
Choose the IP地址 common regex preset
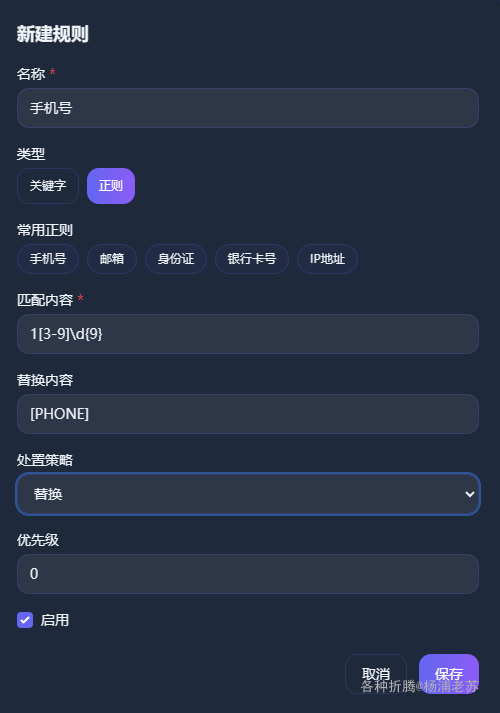pyautogui.click(x=327, y=259)
